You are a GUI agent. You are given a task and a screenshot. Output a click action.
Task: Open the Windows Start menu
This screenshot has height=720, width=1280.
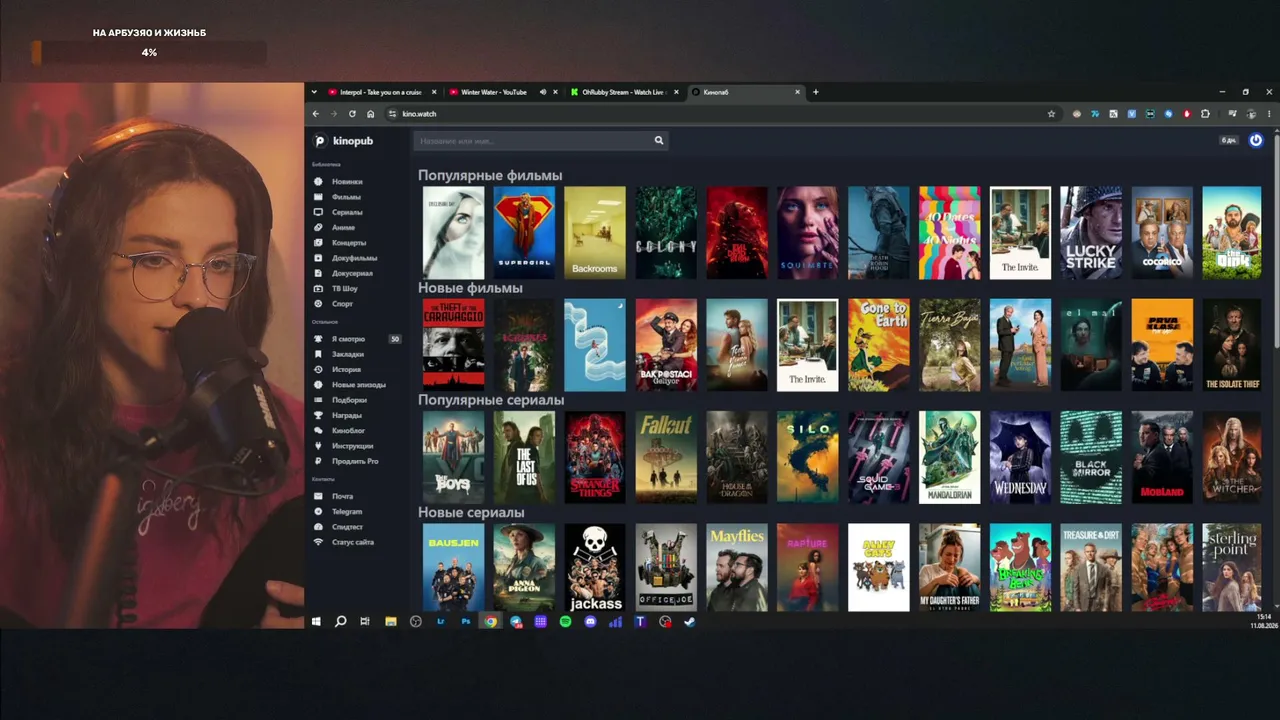tap(316, 622)
